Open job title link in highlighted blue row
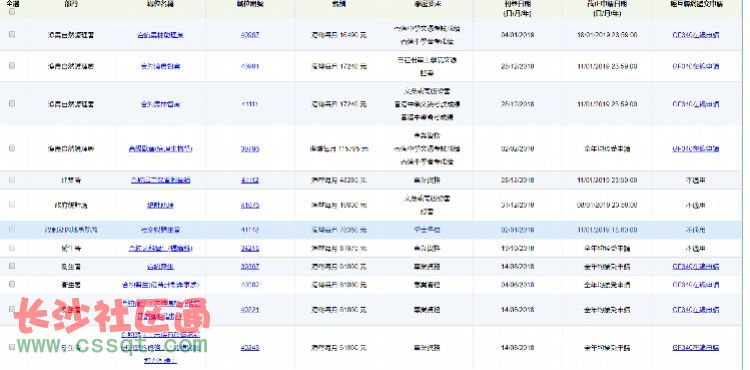 pos(160,230)
